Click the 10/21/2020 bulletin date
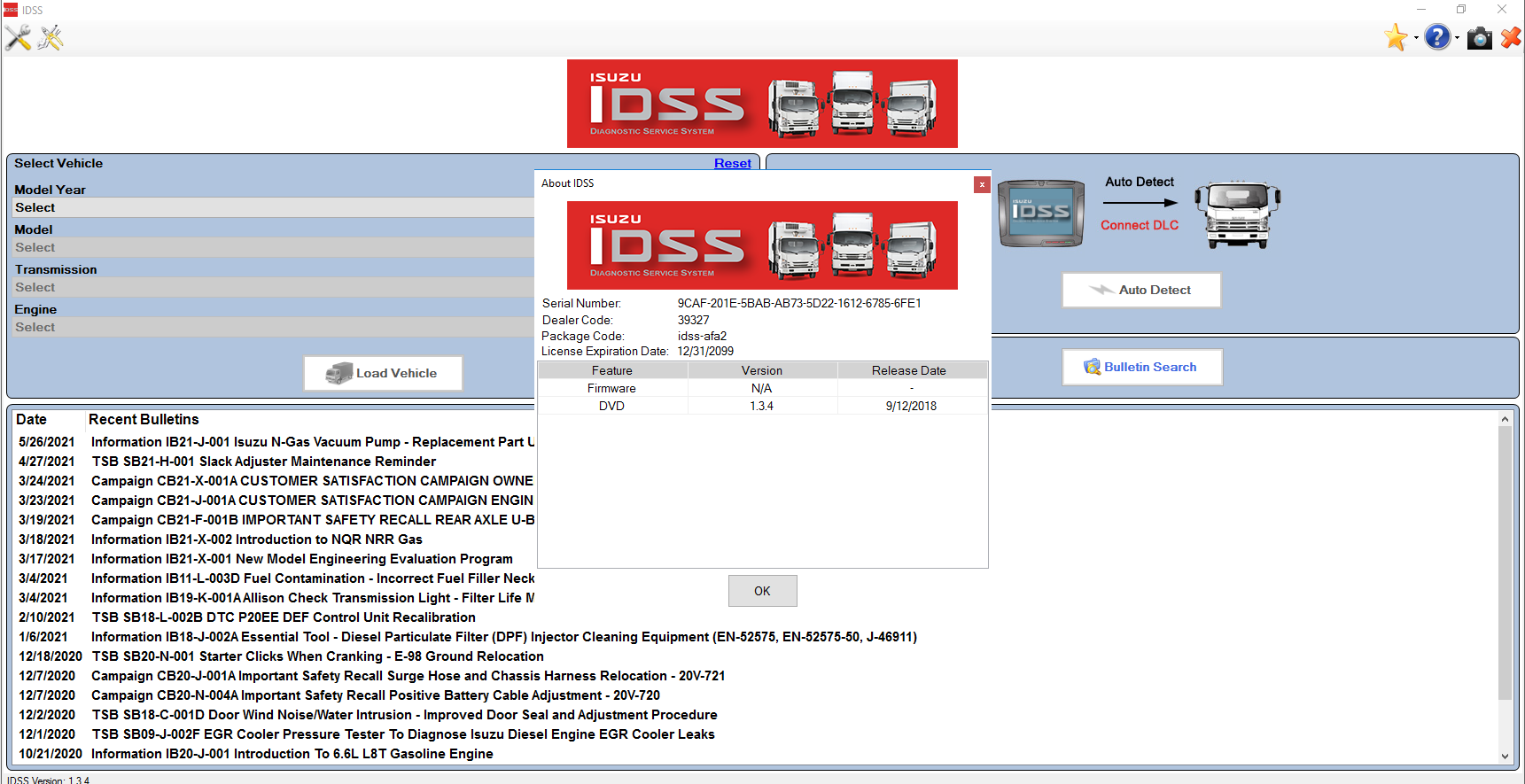 (51, 754)
